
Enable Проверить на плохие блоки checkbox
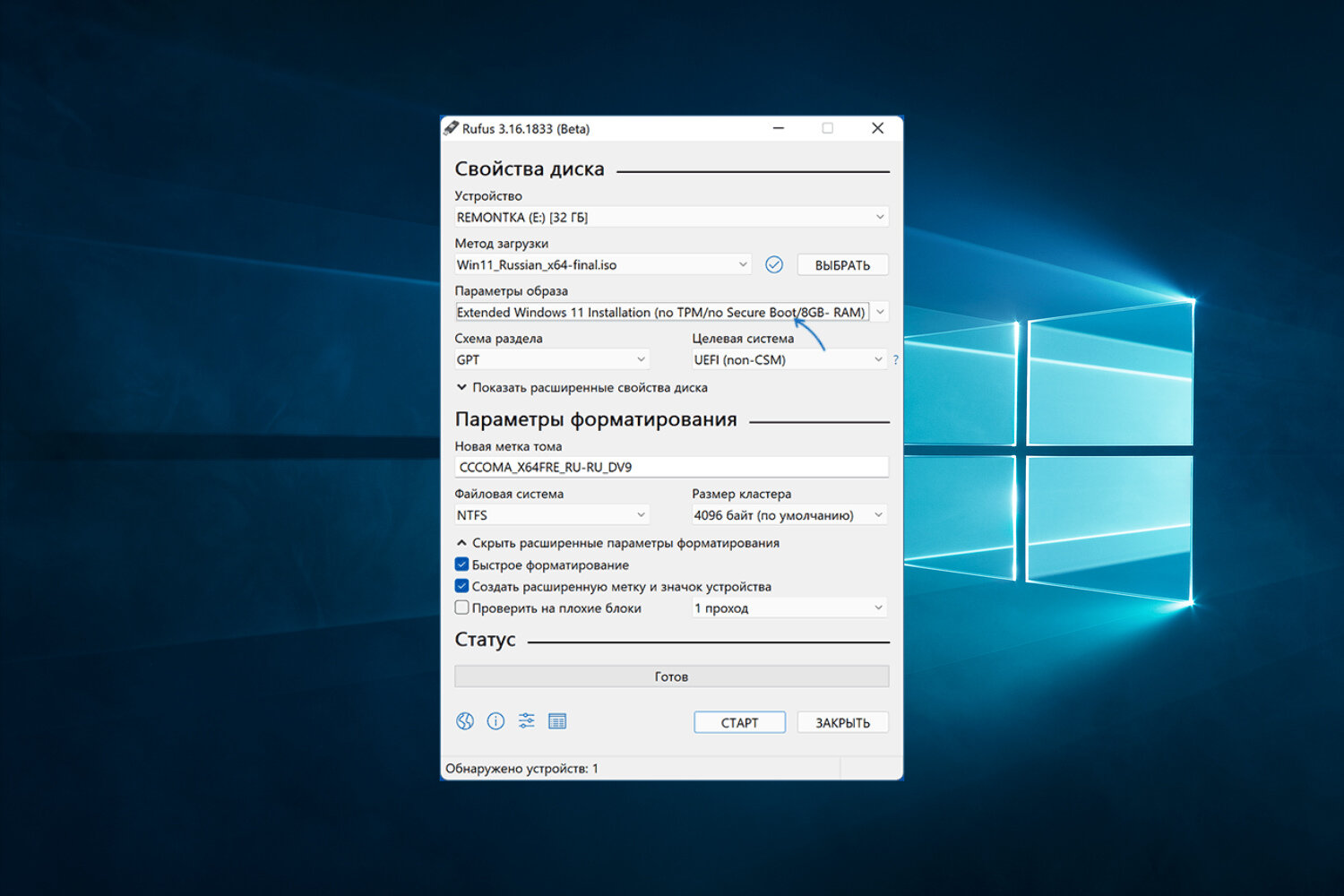tap(461, 607)
